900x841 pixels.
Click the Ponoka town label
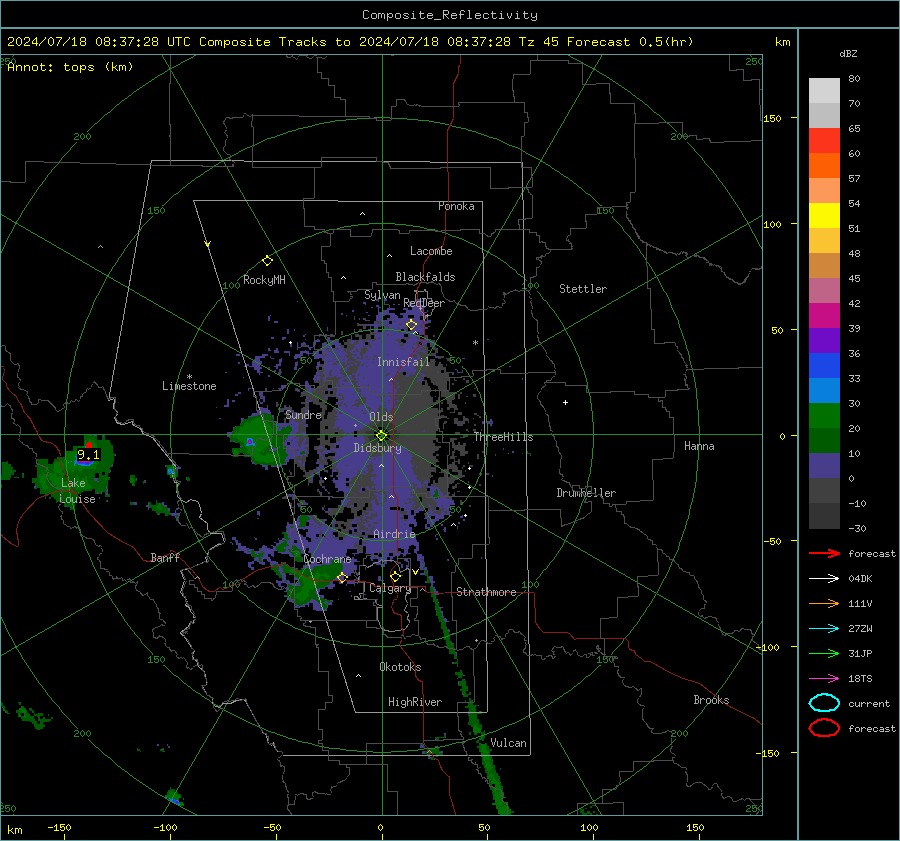coord(456,206)
